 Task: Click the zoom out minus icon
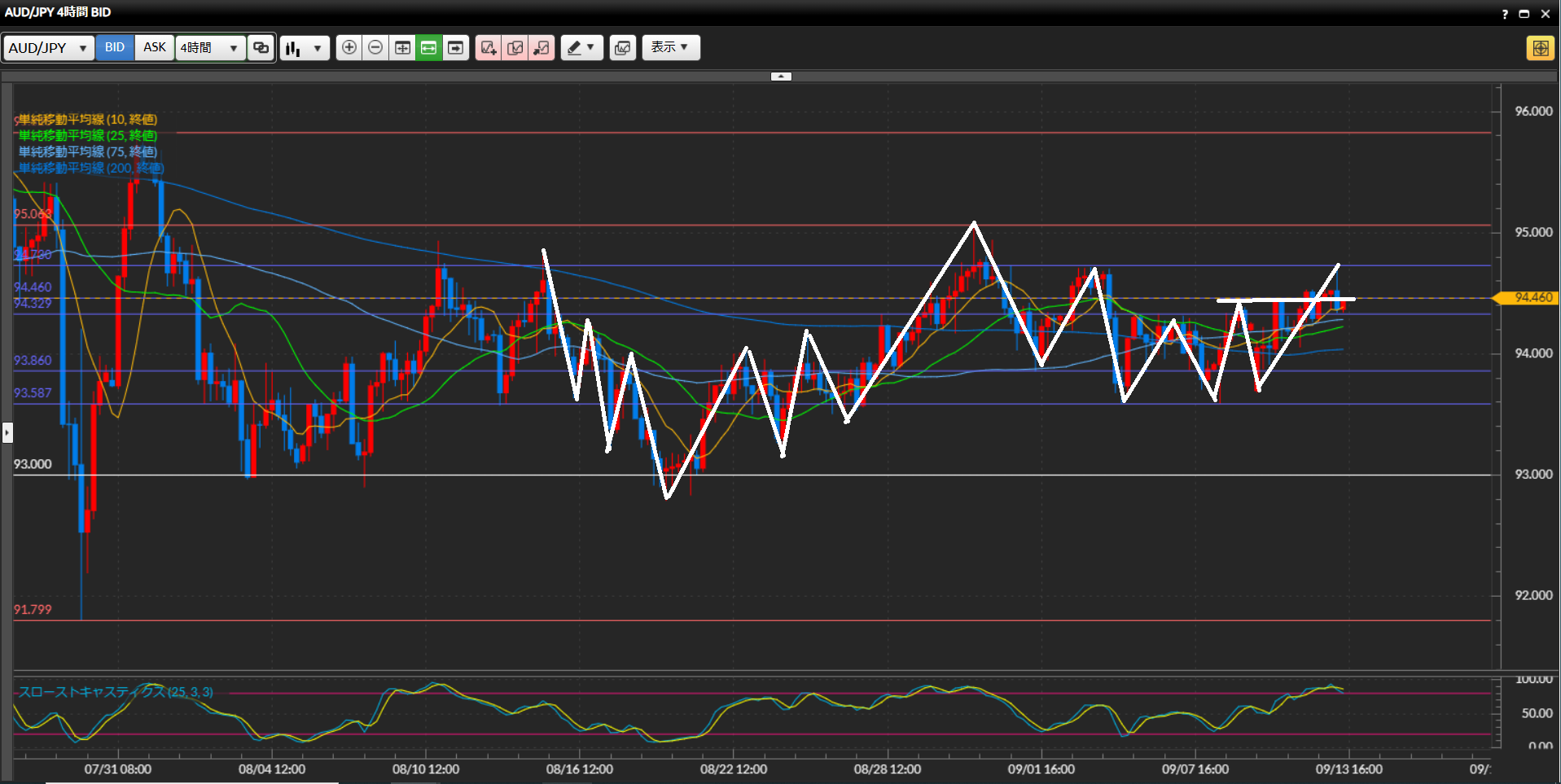[375, 48]
